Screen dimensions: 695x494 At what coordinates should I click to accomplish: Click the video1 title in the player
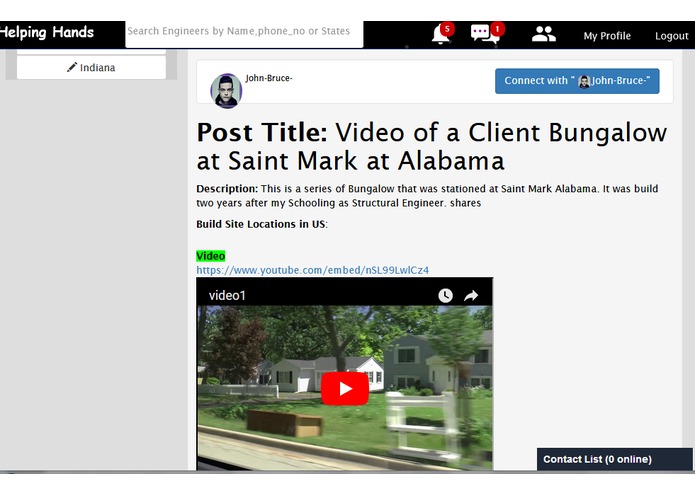pos(227,296)
